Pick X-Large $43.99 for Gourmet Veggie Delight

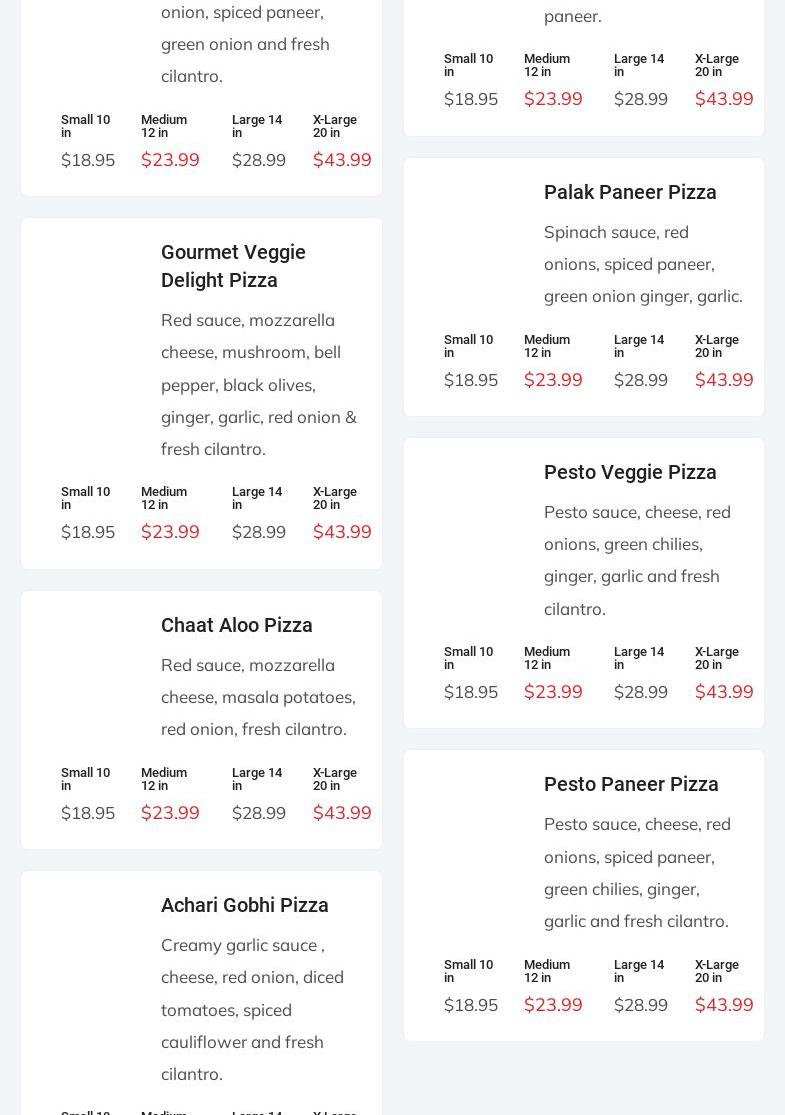click(x=342, y=531)
